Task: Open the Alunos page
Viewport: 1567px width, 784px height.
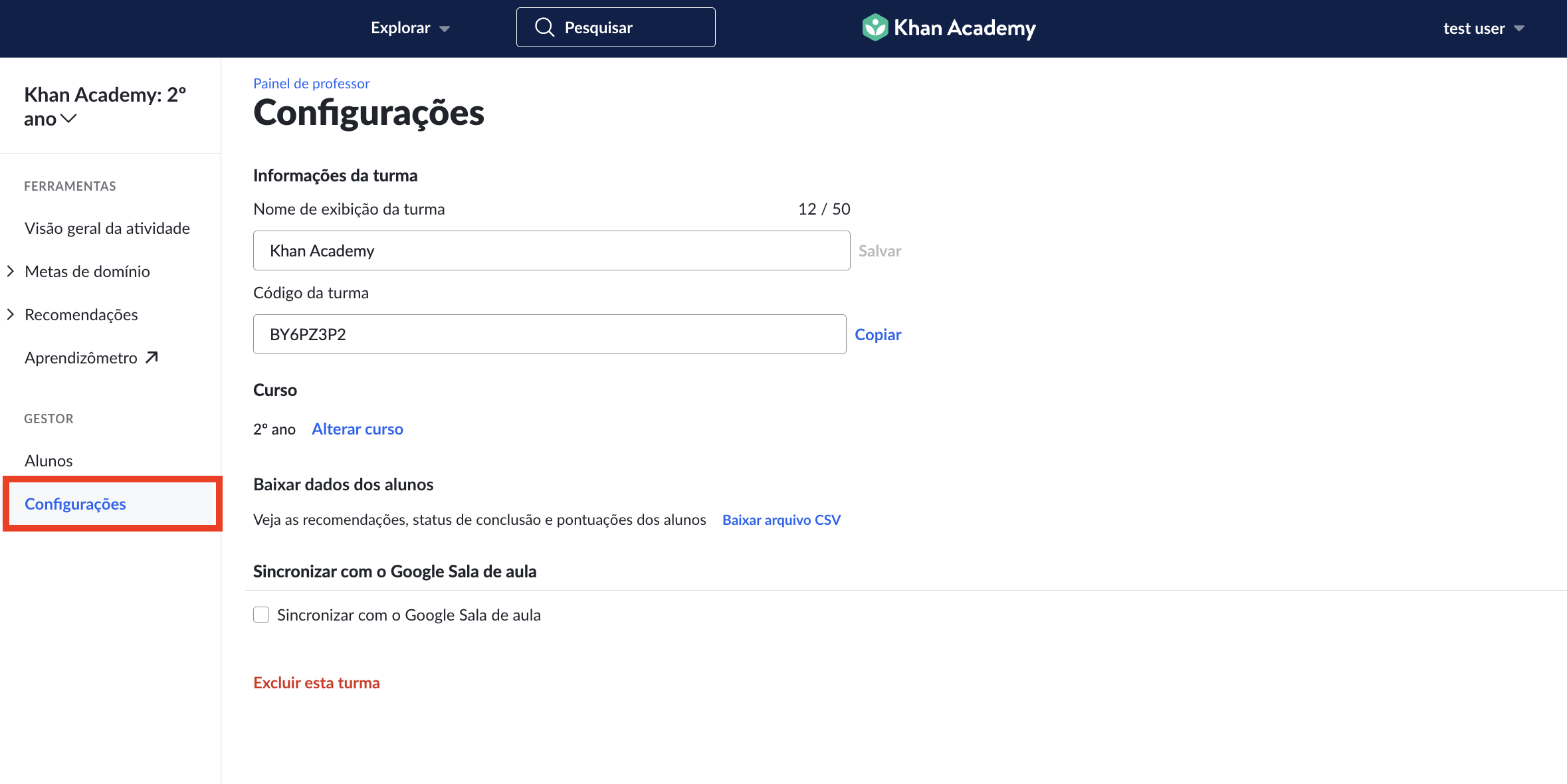Action: [49, 460]
